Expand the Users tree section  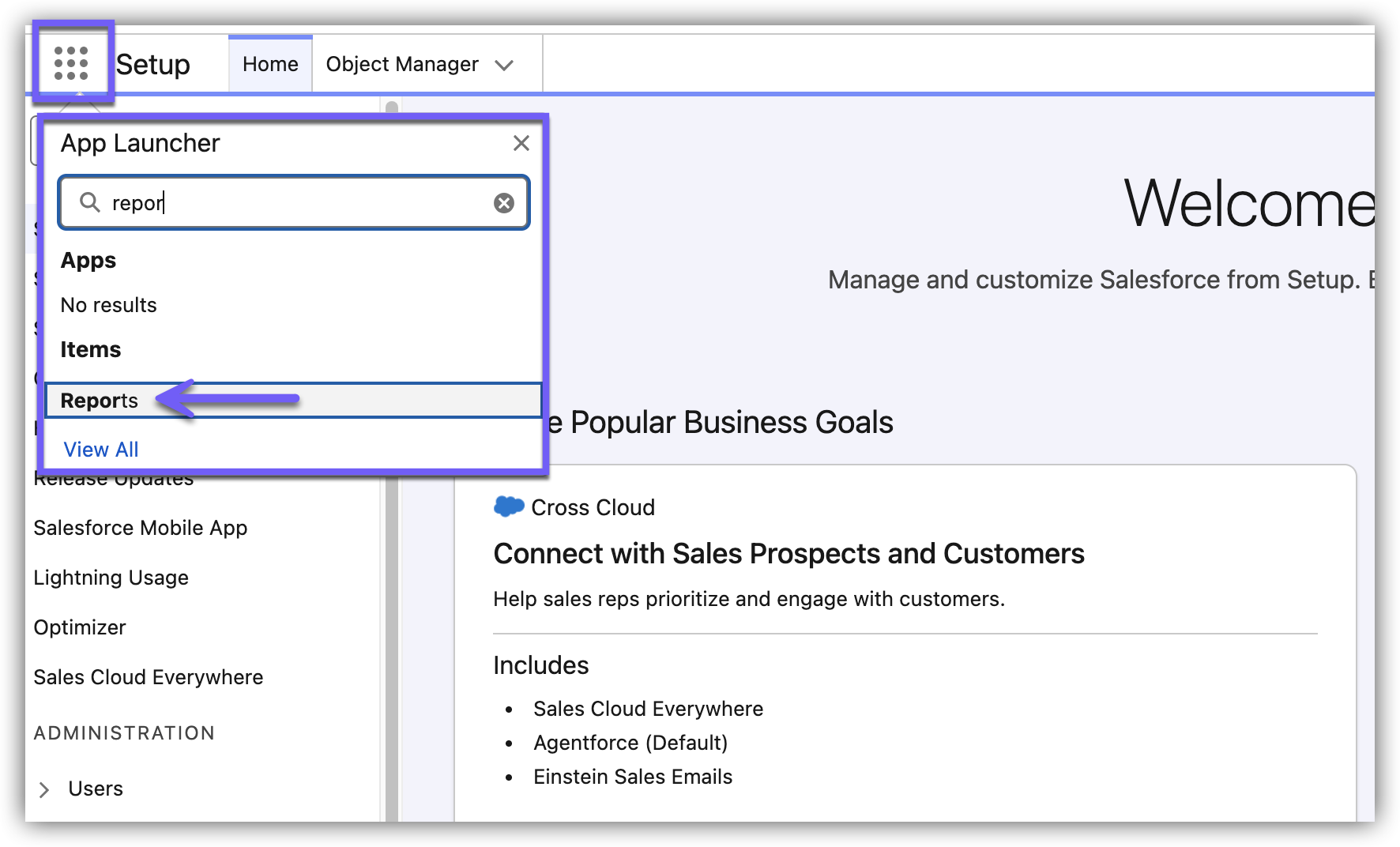pyautogui.click(x=44, y=789)
